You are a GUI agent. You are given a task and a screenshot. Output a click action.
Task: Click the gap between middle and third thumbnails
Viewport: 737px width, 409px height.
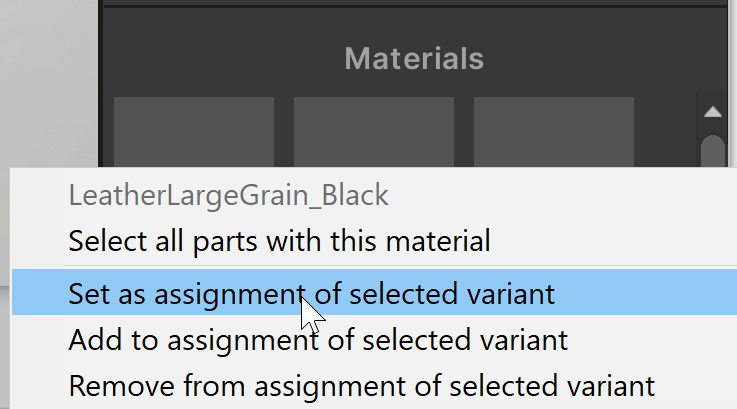464,130
